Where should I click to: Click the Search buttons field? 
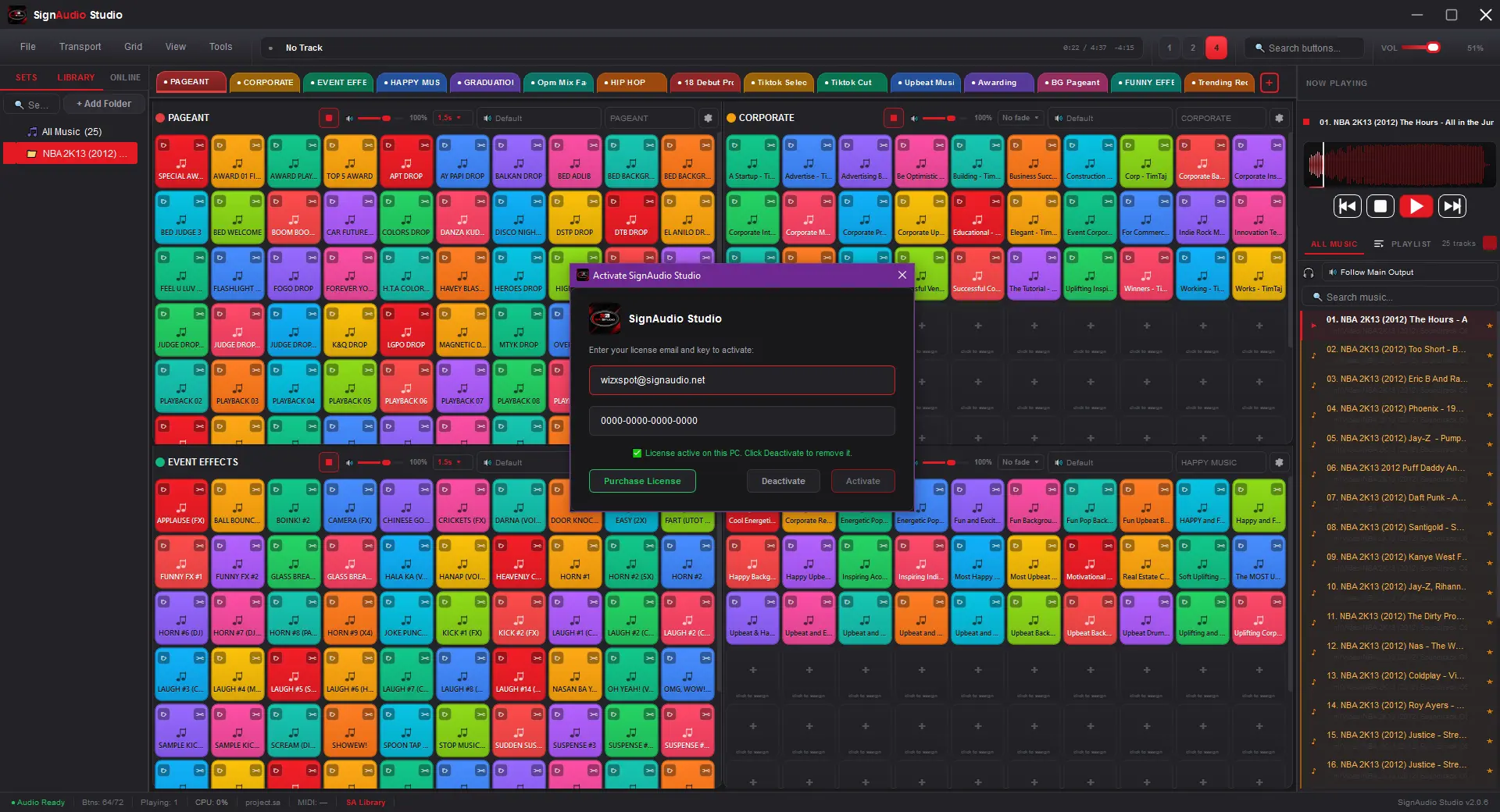click(x=1305, y=48)
